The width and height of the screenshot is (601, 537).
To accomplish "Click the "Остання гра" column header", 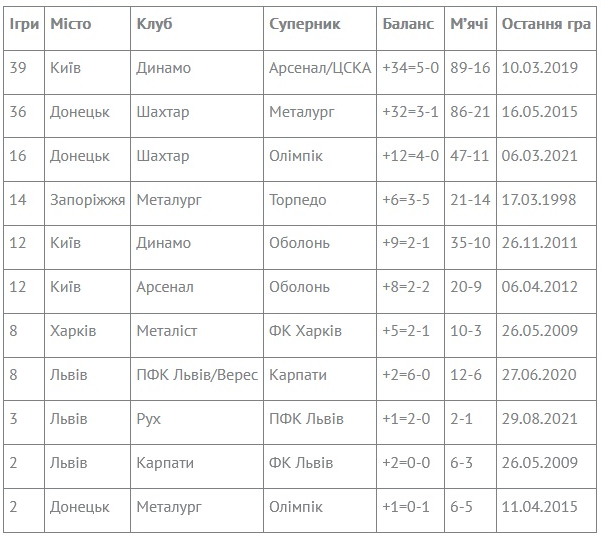I will coord(545,23).
